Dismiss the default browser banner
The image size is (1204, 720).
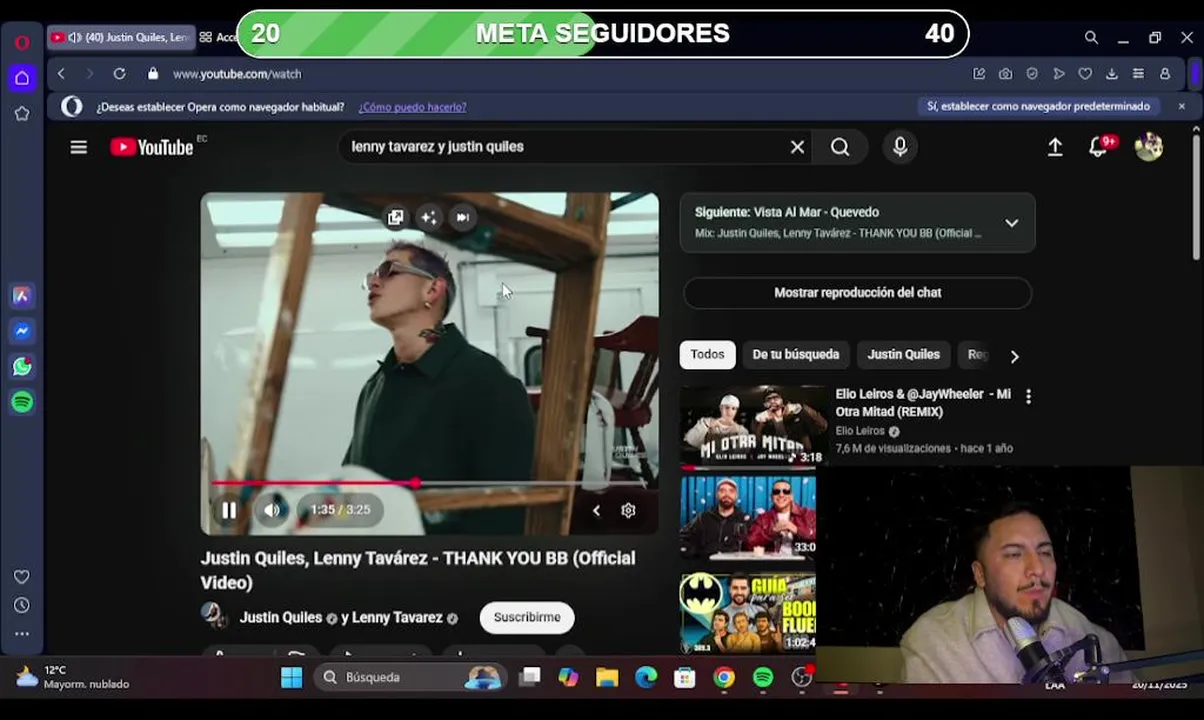coord(1181,106)
